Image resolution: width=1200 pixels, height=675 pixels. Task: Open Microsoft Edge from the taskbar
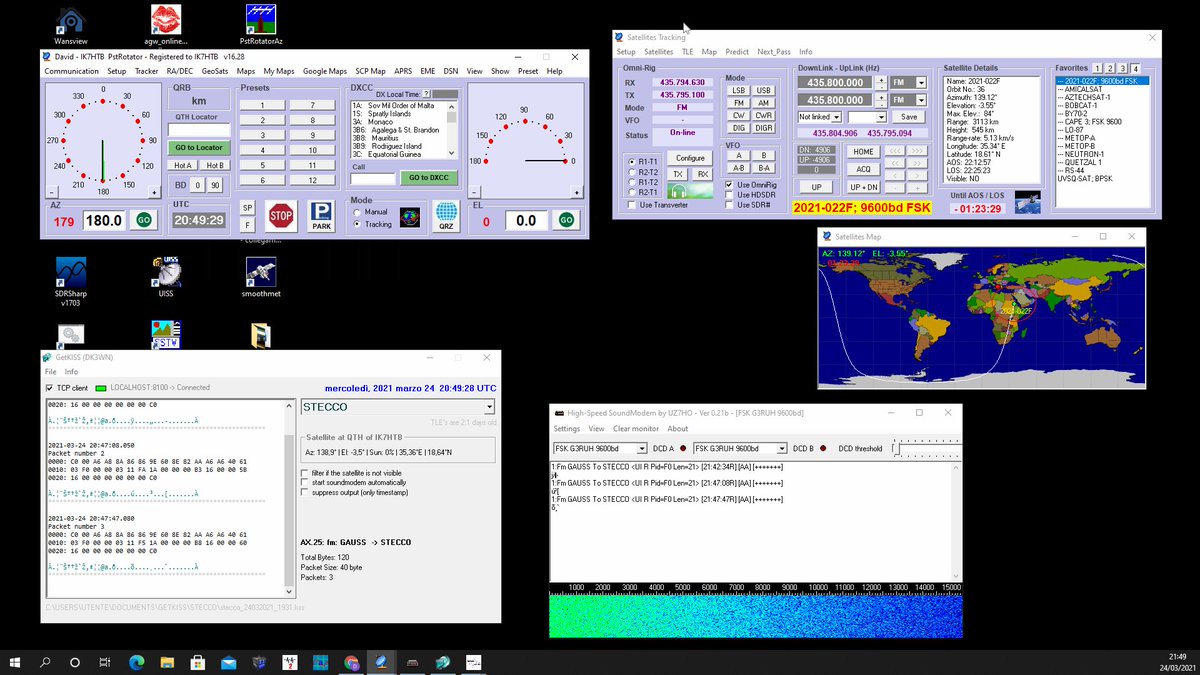tap(137, 662)
